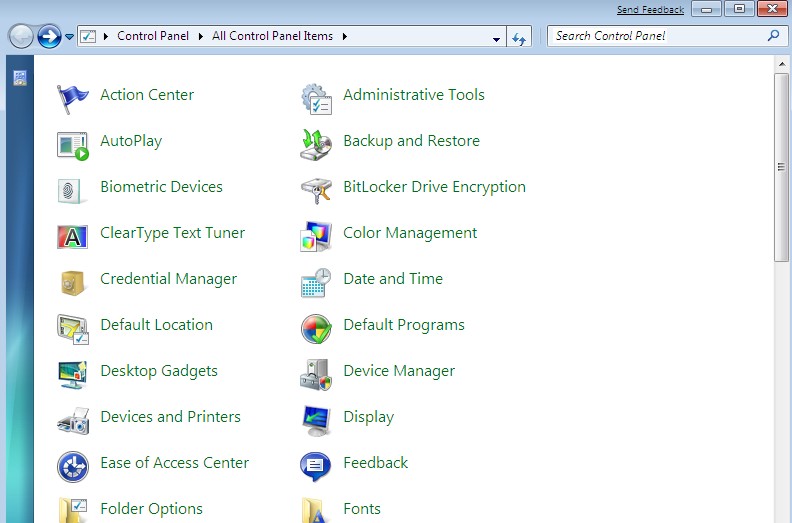792x523 pixels.
Task: Open the AutoPlay icon
Action: tap(73, 146)
